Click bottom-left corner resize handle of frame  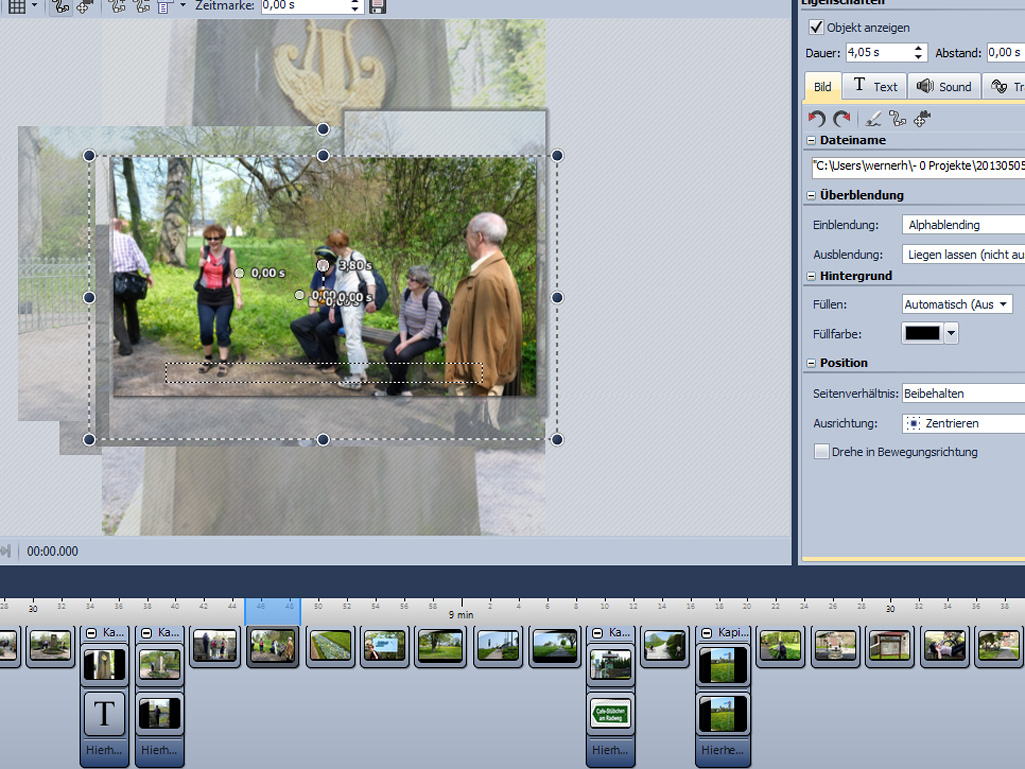pos(90,440)
